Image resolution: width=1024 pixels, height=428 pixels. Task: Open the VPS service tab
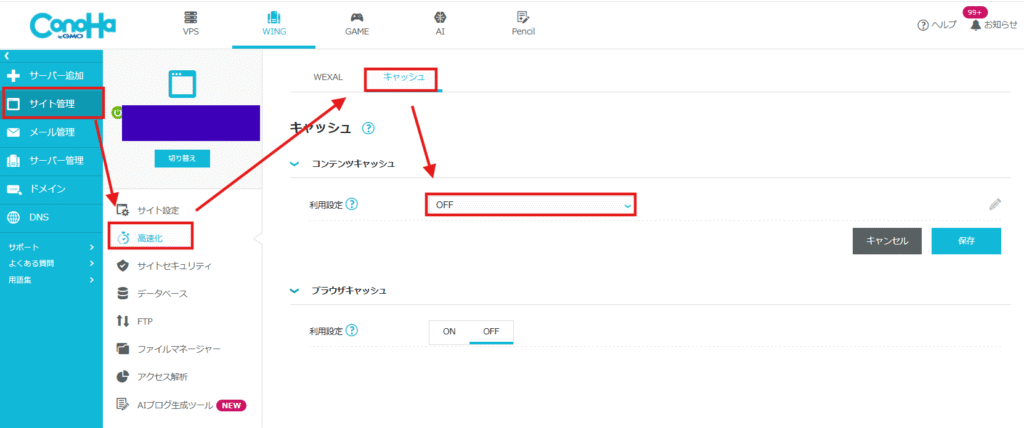[190, 23]
